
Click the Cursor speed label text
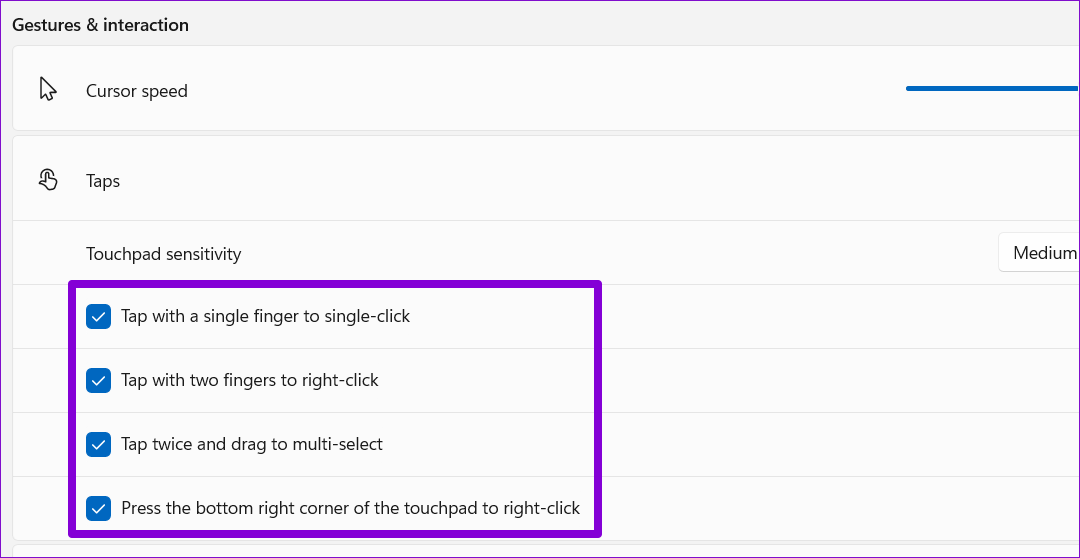click(137, 91)
